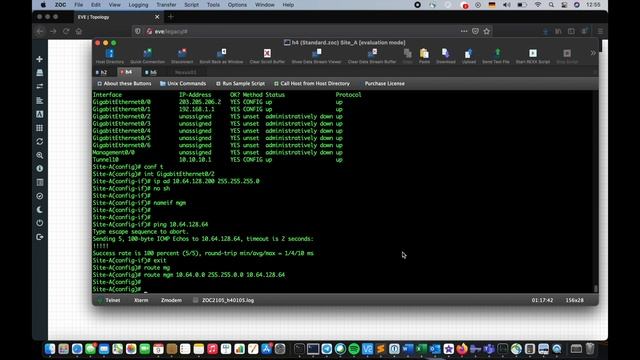Click the Purchase License button
This screenshot has width=640, height=360.
coord(384,83)
